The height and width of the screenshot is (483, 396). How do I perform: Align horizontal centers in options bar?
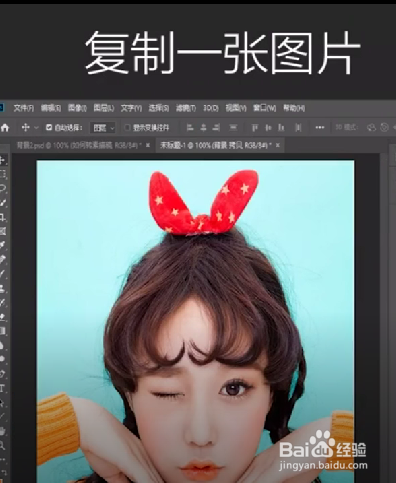tap(203, 127)
